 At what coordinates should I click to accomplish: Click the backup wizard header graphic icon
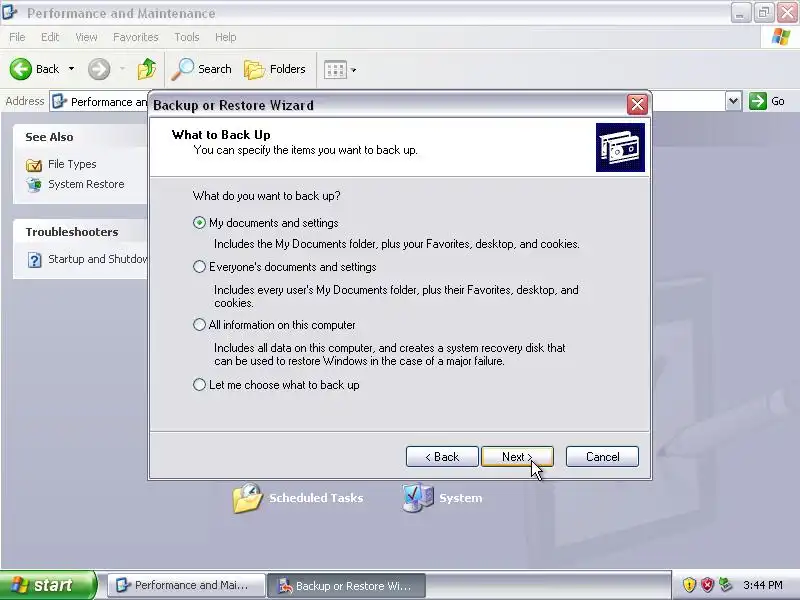620,147
